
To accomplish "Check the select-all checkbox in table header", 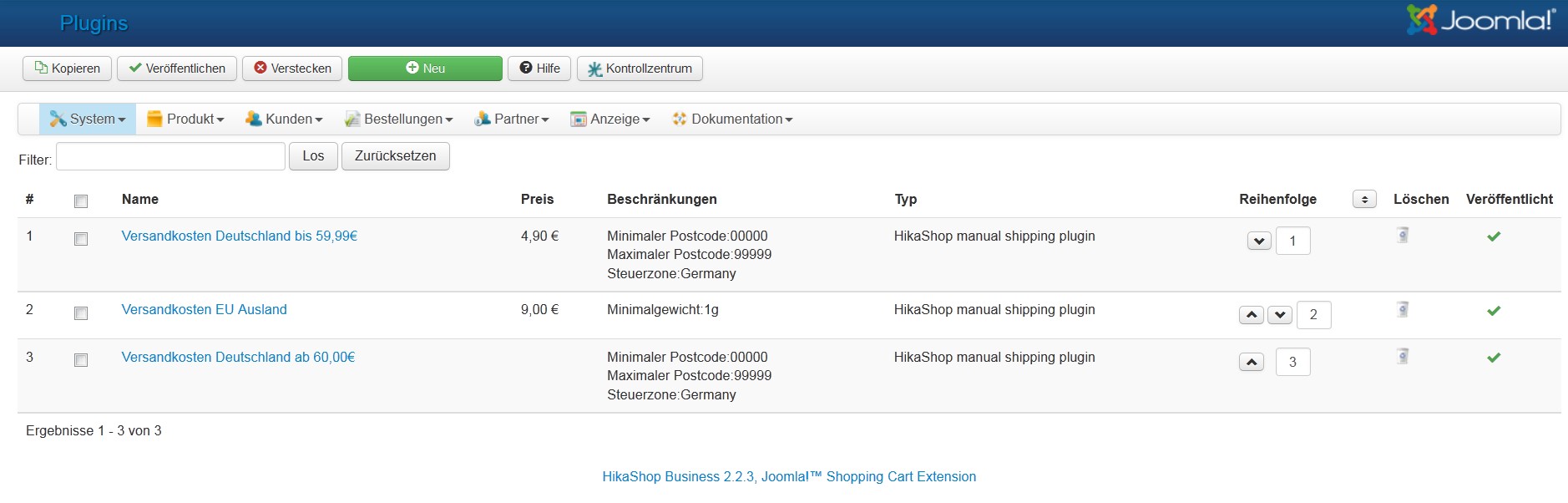I will click(x=81, y=201).
